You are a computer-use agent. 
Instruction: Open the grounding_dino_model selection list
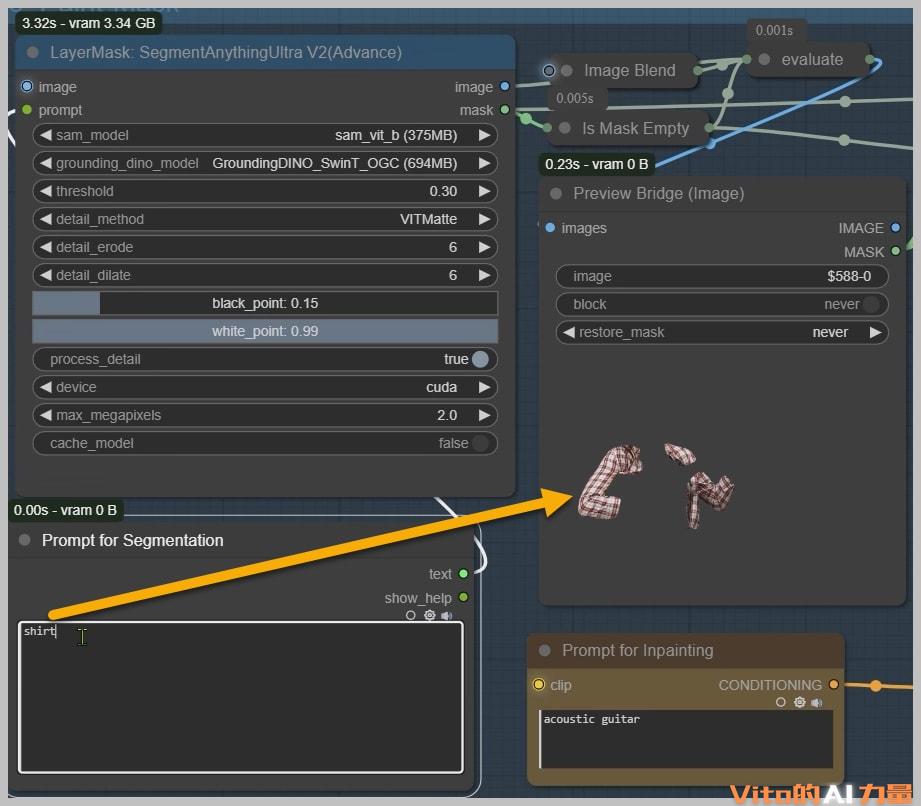point(265,163)
